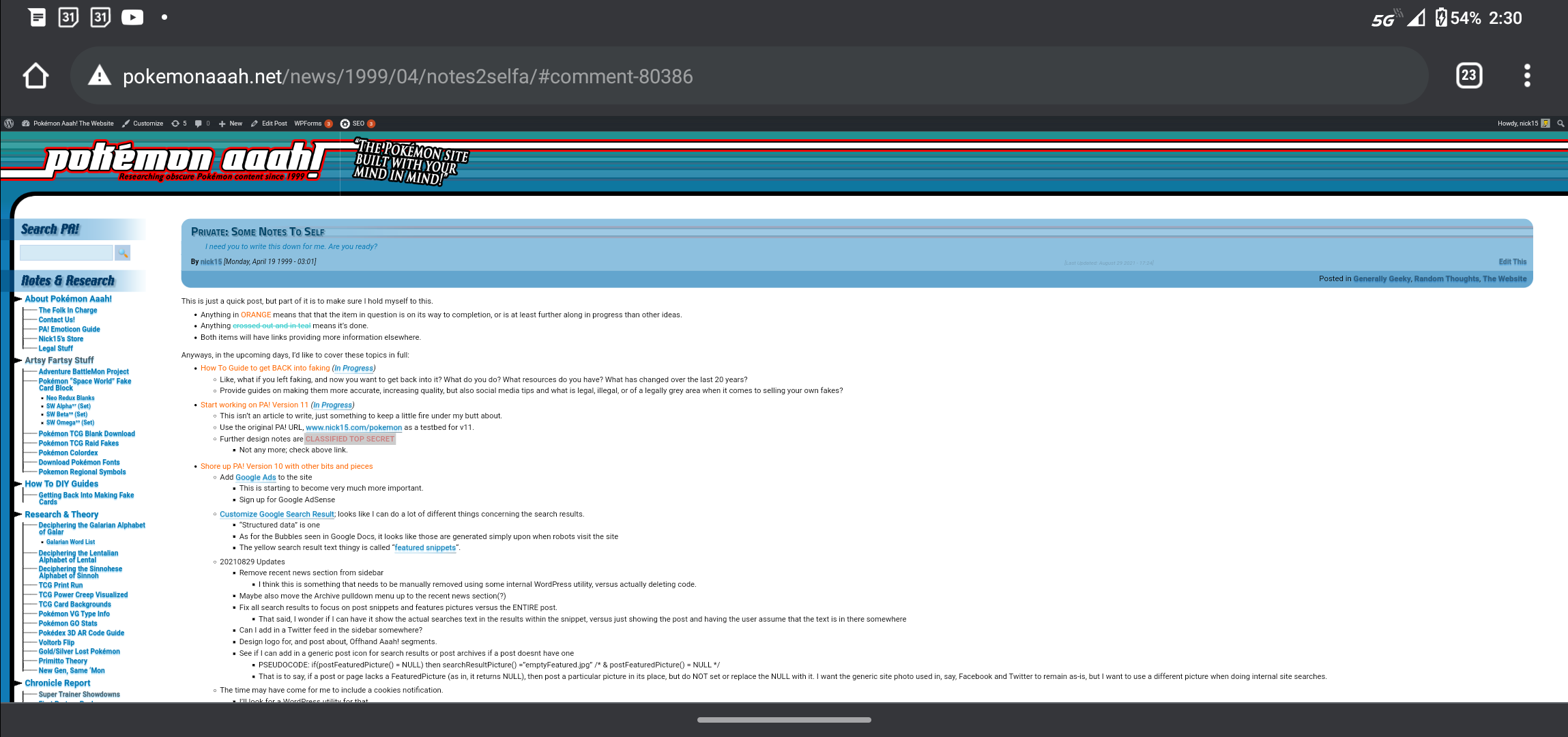Screen dimensions: 1568x737
Task: Open Pokémon Aaah! The Website dashboard menu
Action: (68, 124)
